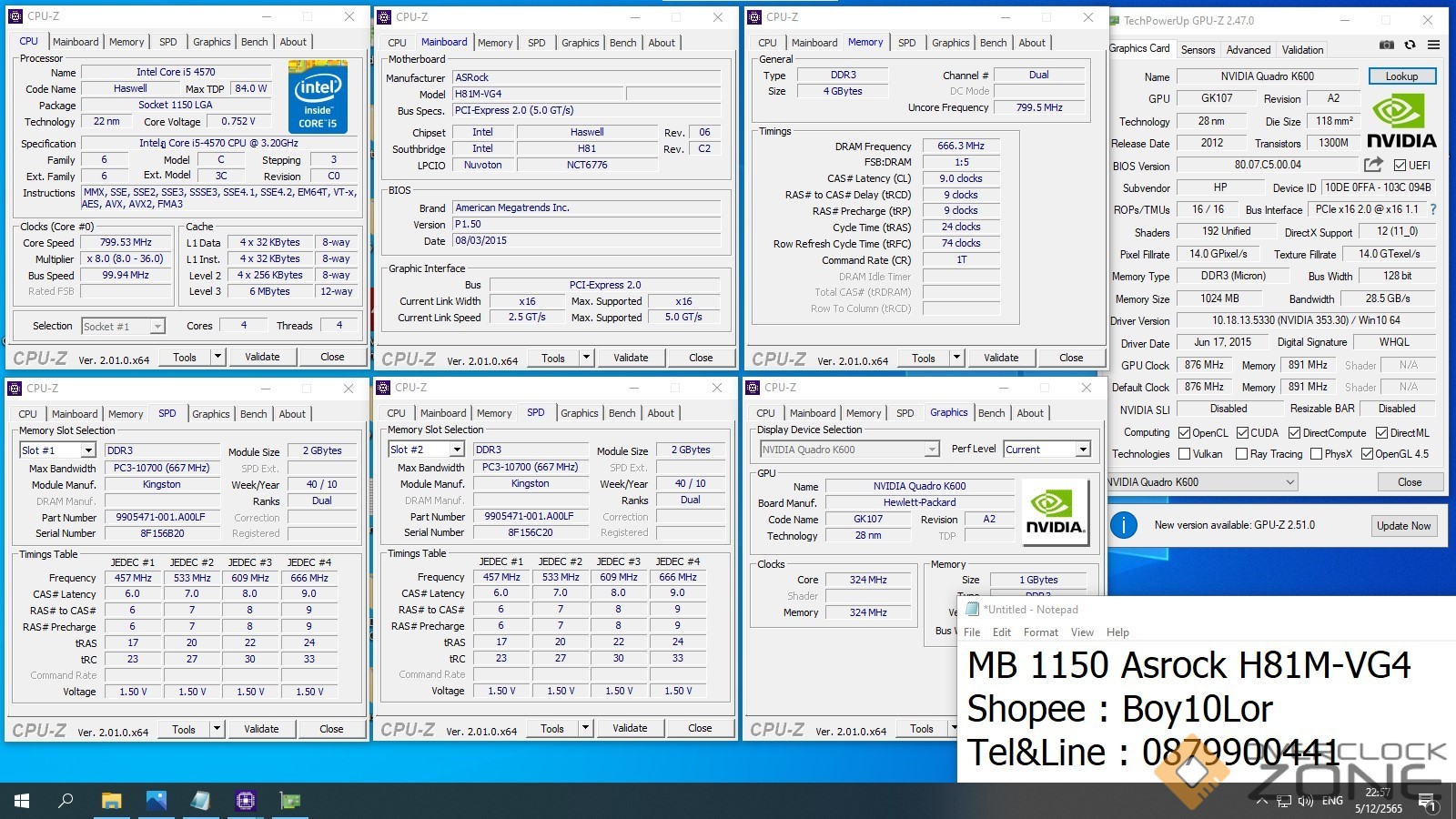Toggle the Vulkan checkbox
1456x819 pixels.
[x=1184, y=454]
